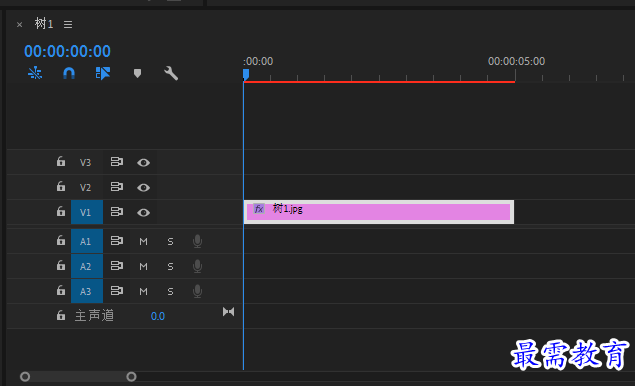Image resolution: width=635 pixels, height=386 pixels.
Task: Hide track V2 output eye
Action: click(143, 188)
